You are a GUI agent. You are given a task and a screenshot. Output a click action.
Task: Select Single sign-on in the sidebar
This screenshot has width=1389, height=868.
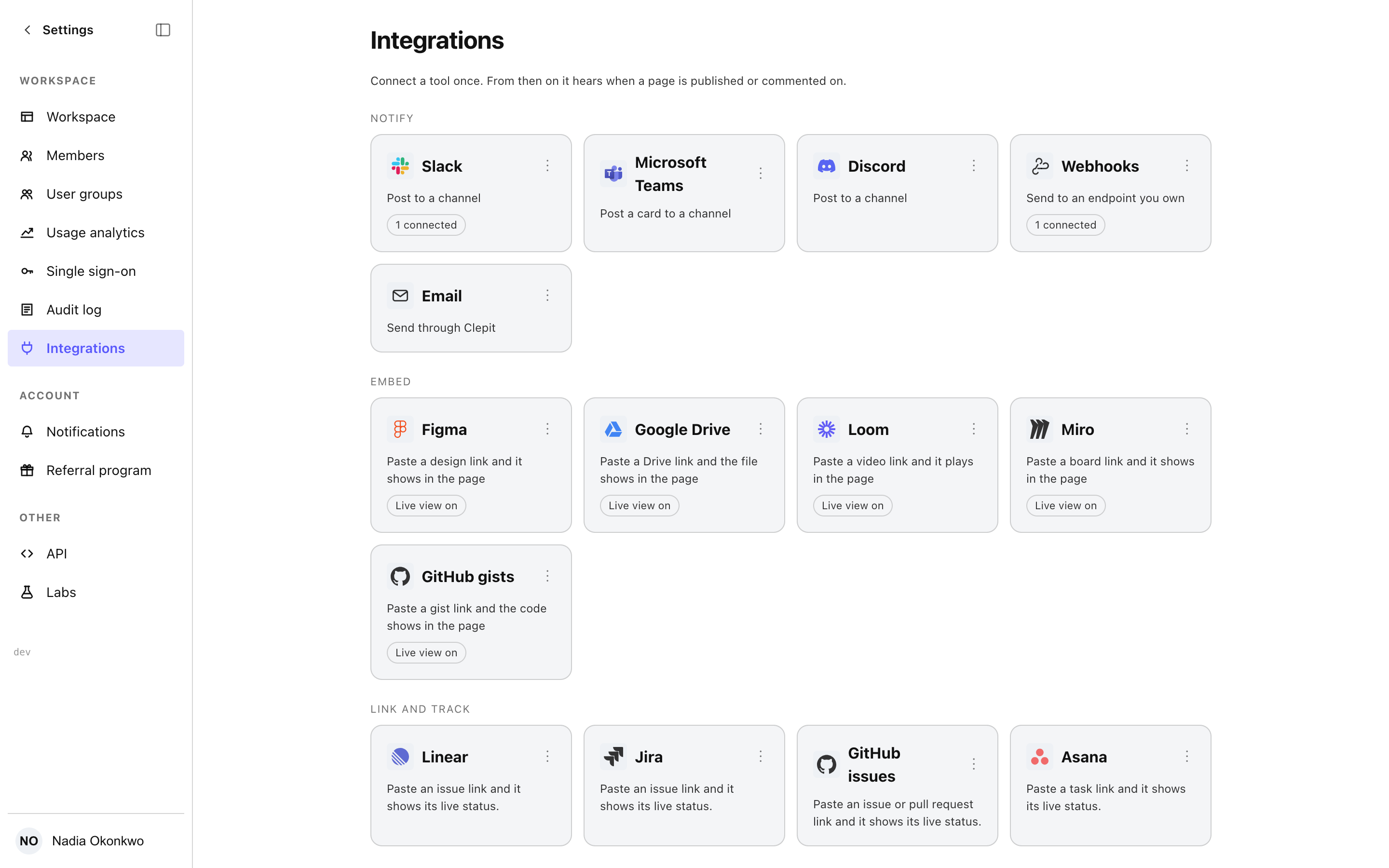point(96,271)
